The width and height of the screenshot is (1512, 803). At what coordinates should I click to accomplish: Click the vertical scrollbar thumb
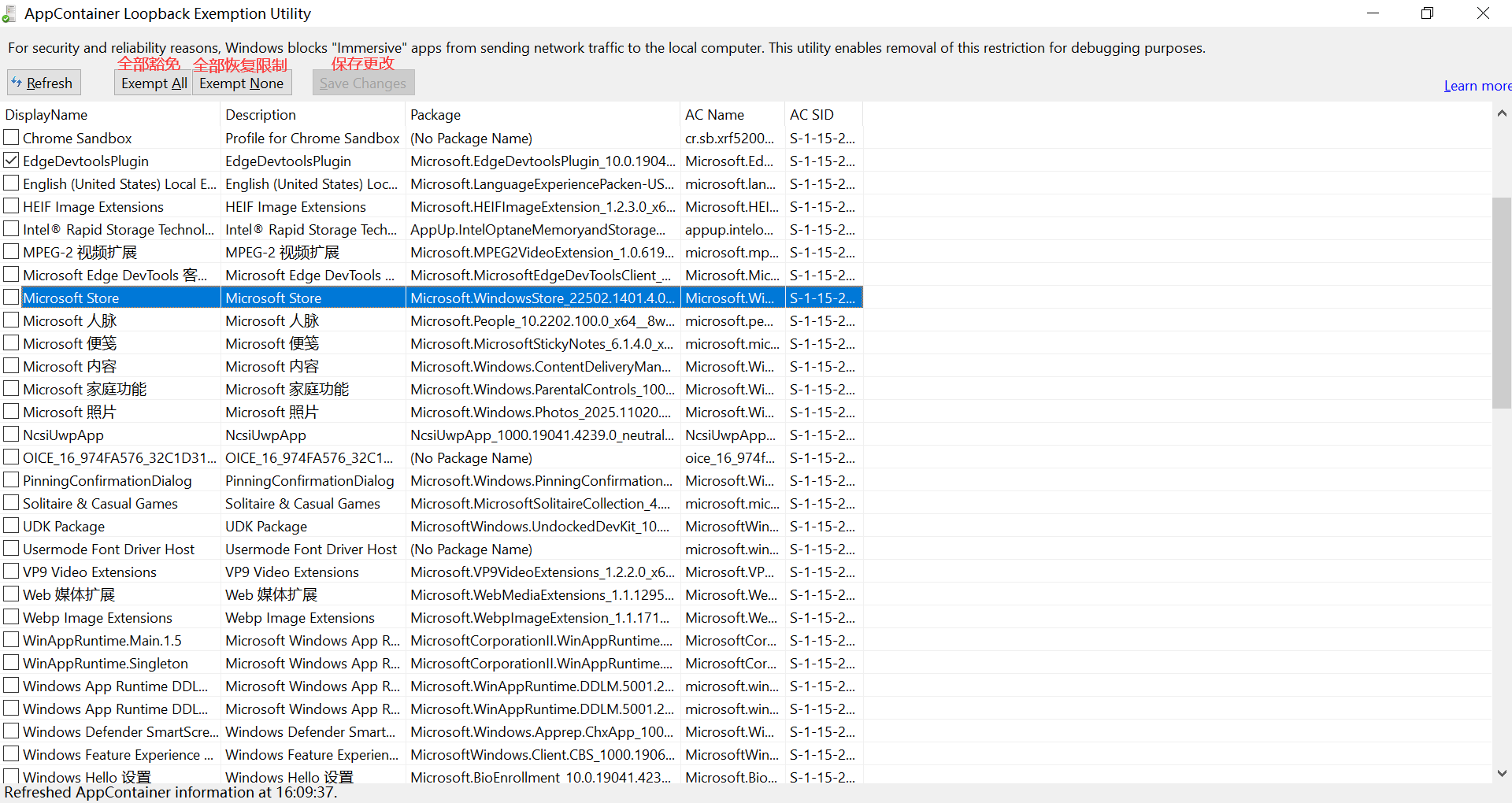click(1502, 303)
